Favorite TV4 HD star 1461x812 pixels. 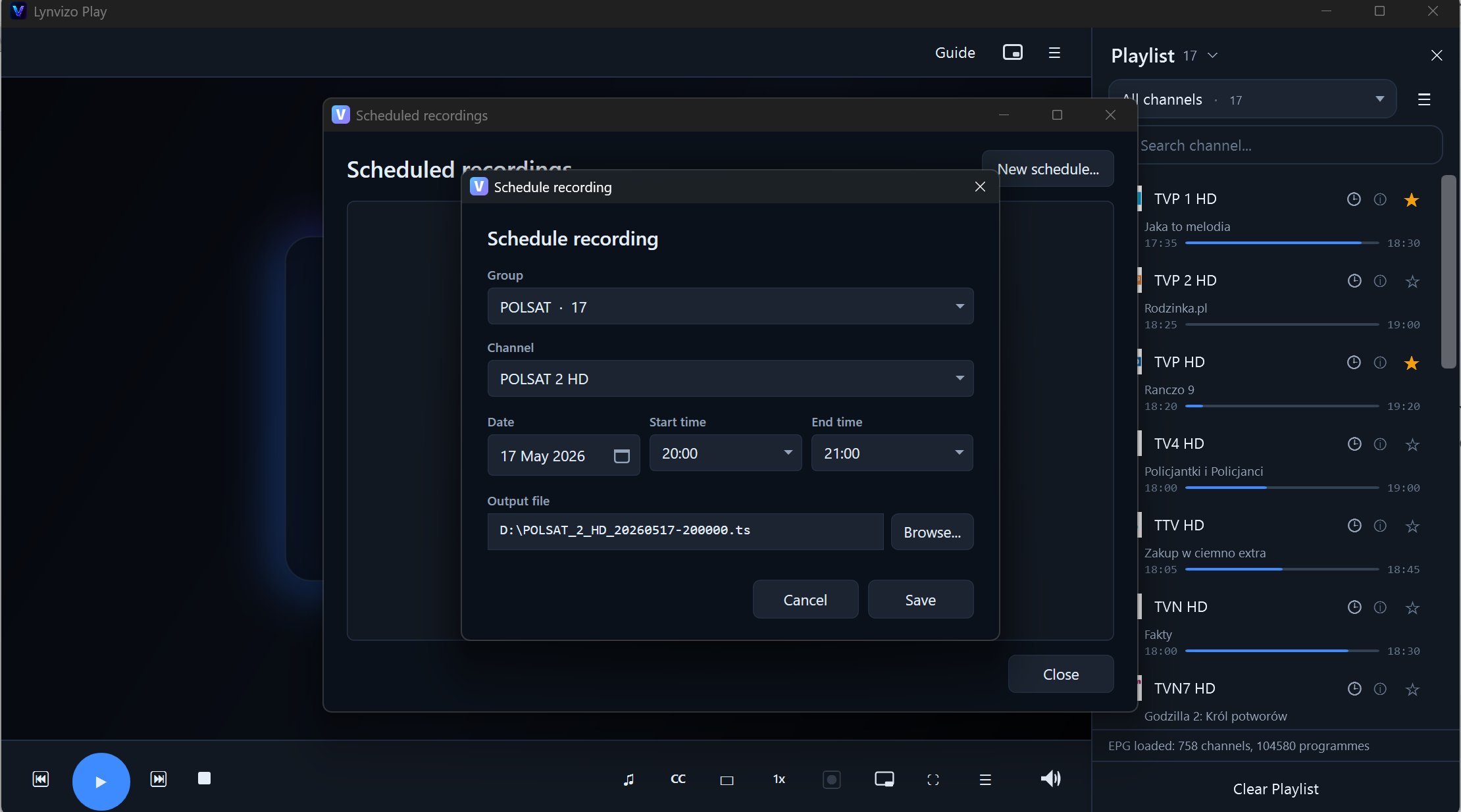(1412, 445)
